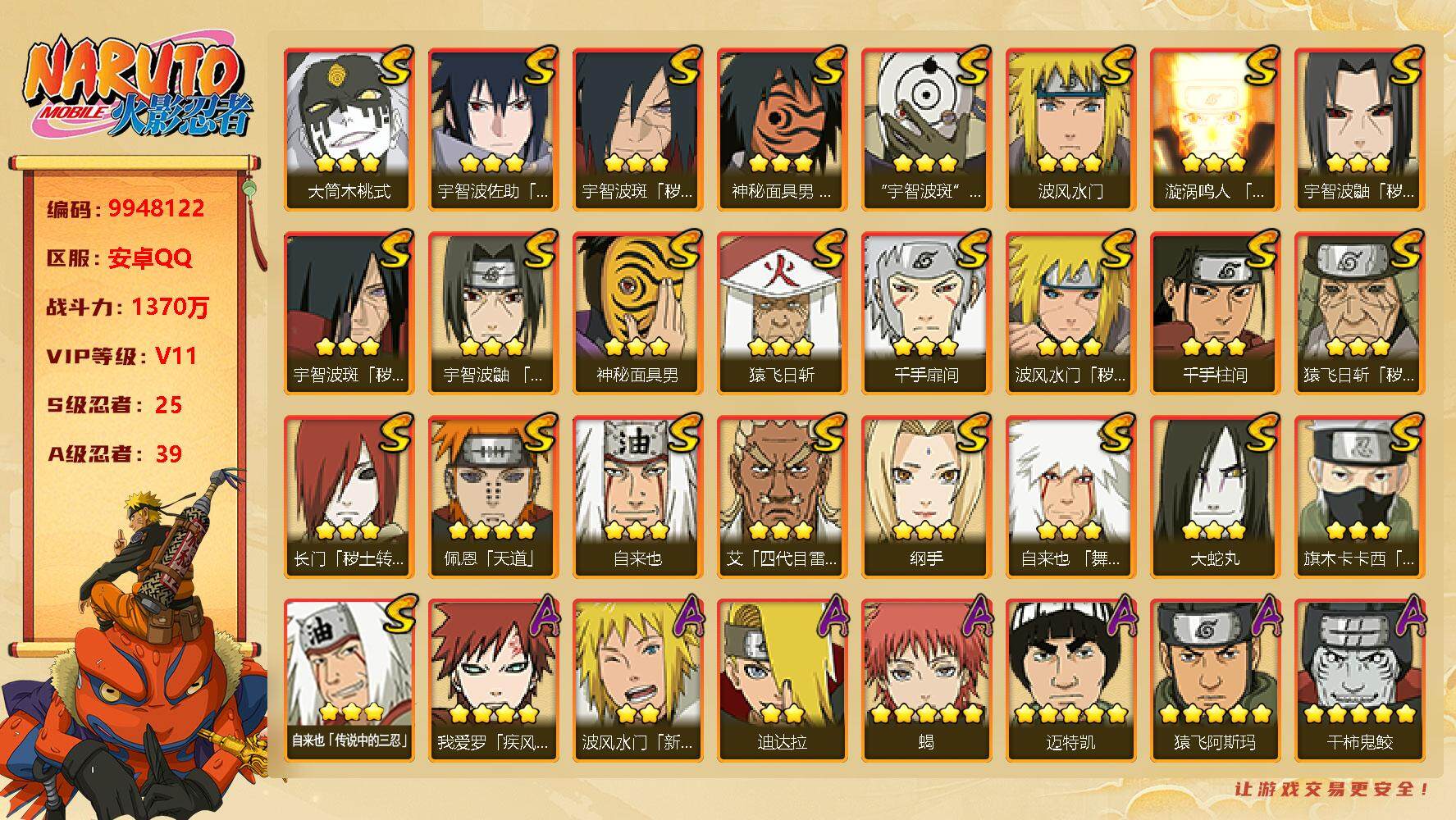Click the 波风水门 S-rank card in top row

point(1070,130)
